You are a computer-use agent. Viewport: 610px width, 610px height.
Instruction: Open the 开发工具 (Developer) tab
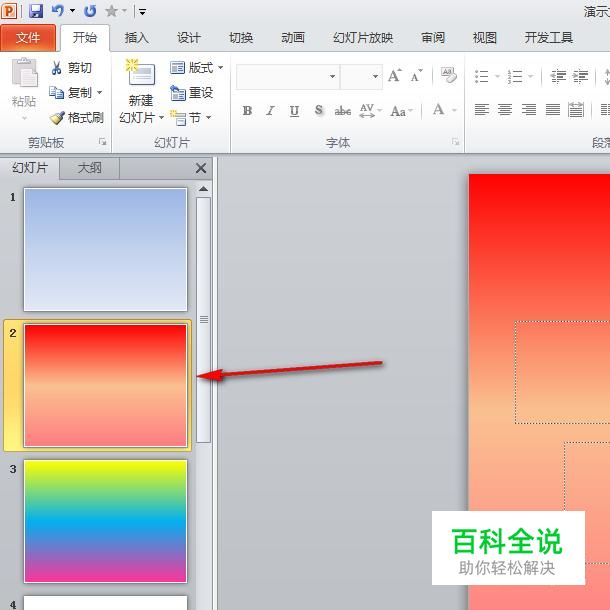tap(549, 38)
